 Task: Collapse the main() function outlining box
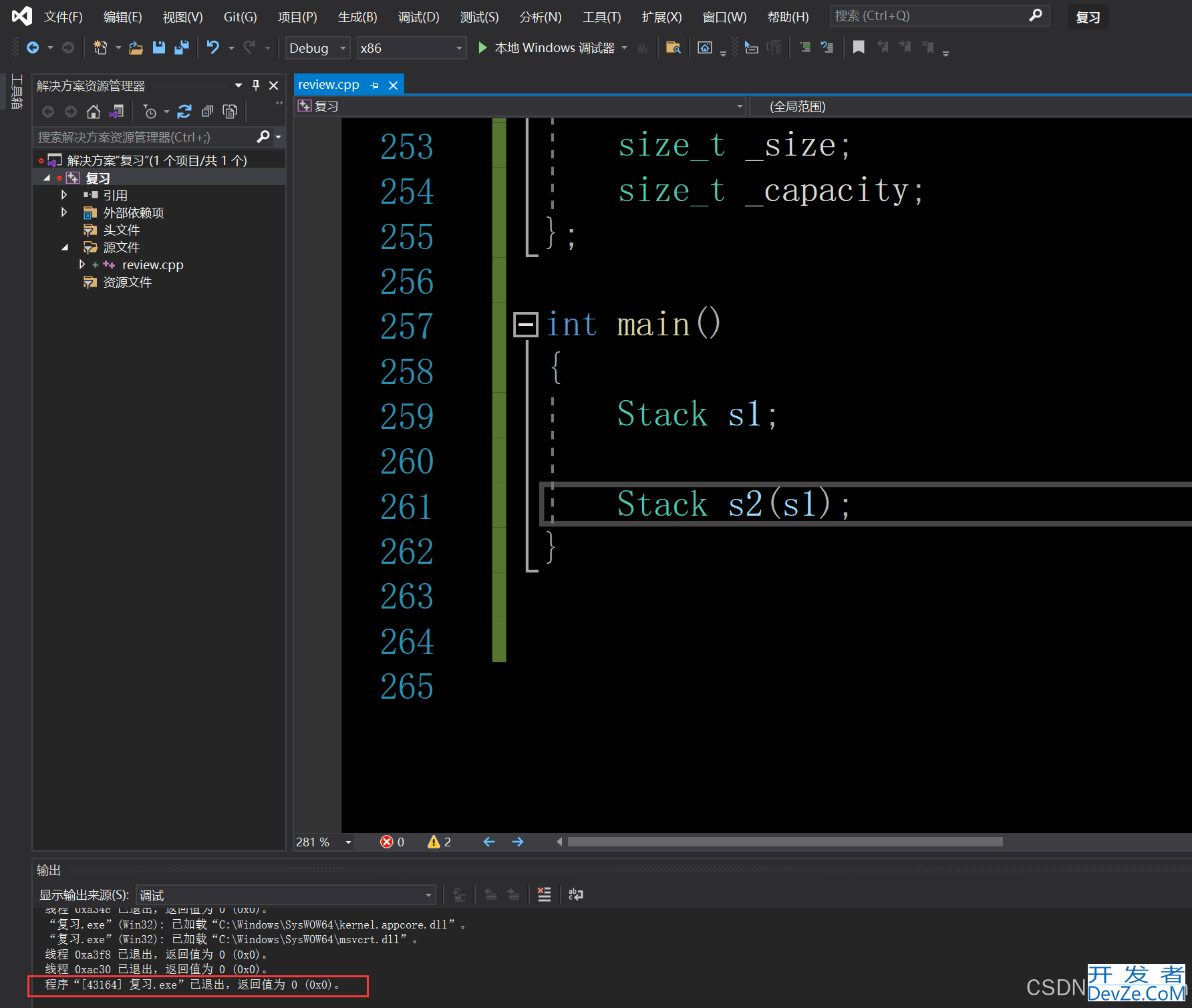point(526,325)
